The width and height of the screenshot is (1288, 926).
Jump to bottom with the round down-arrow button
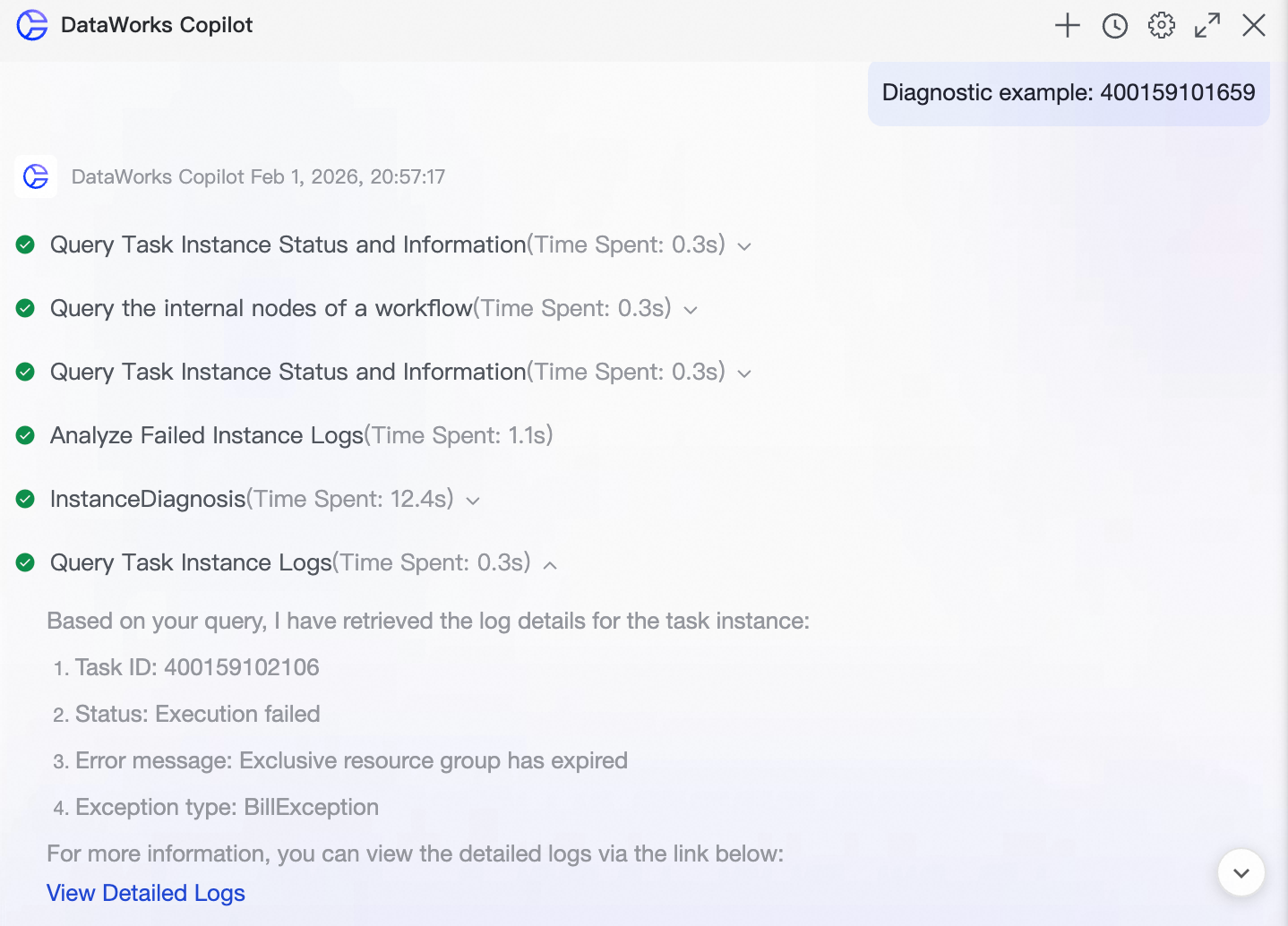click(x=1241, y=872)
